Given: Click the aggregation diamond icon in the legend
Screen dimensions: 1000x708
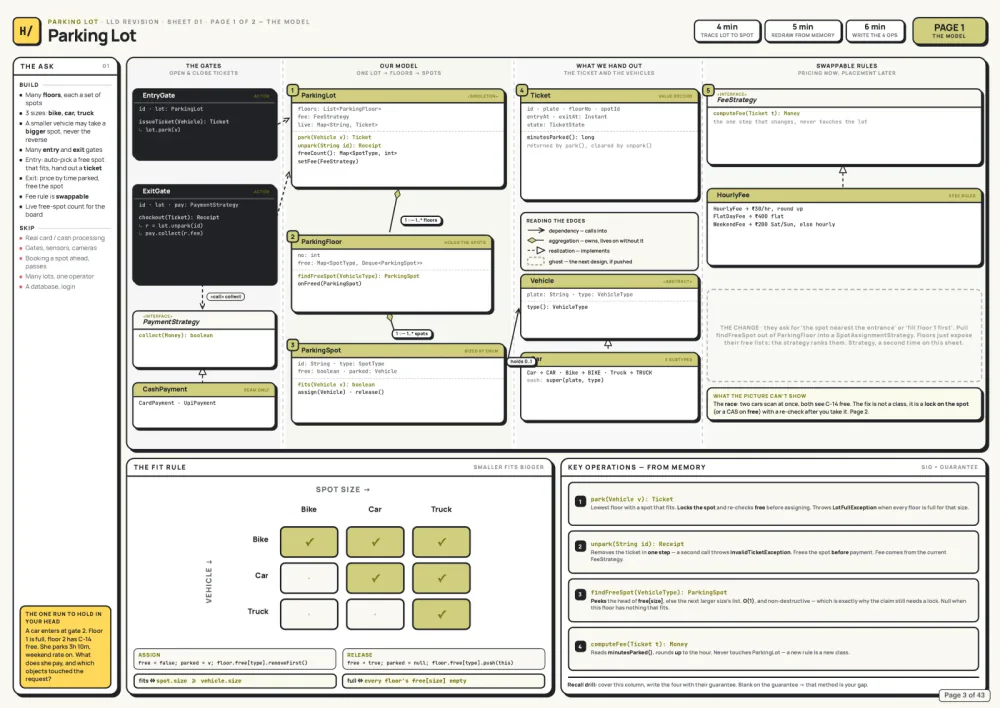Looking at the screenshot, I should [x=536, y=240].
